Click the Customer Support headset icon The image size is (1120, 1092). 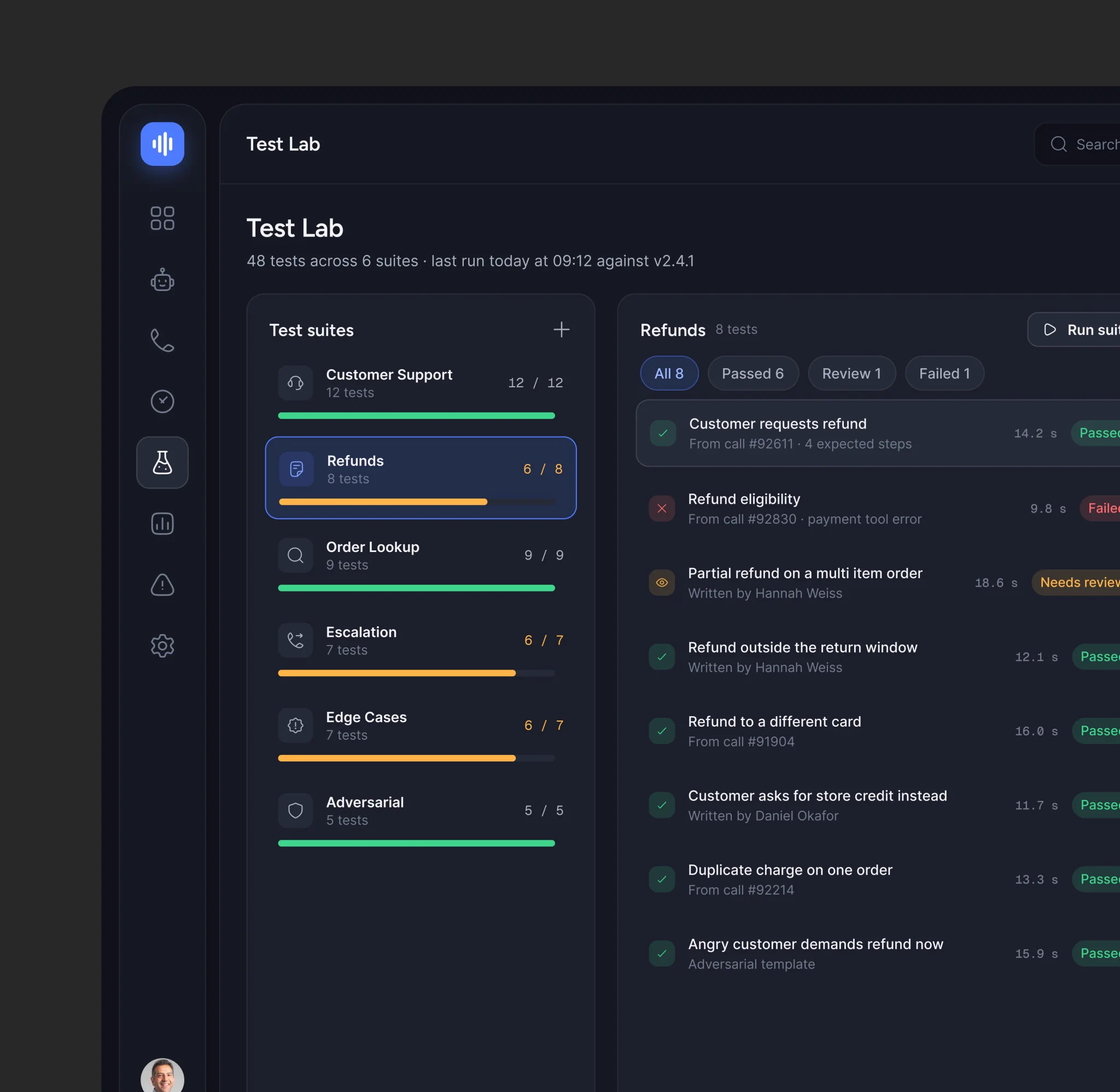296,382
